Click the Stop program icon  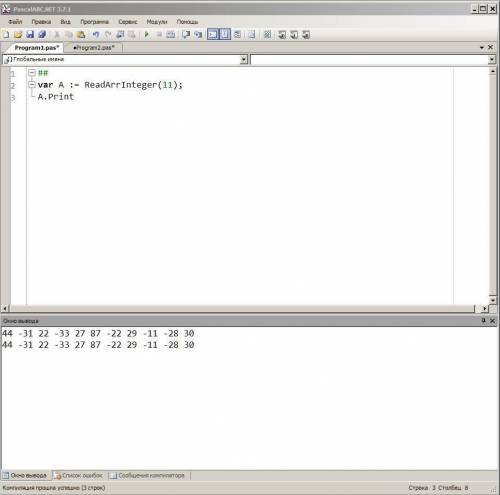click(159, 34)
